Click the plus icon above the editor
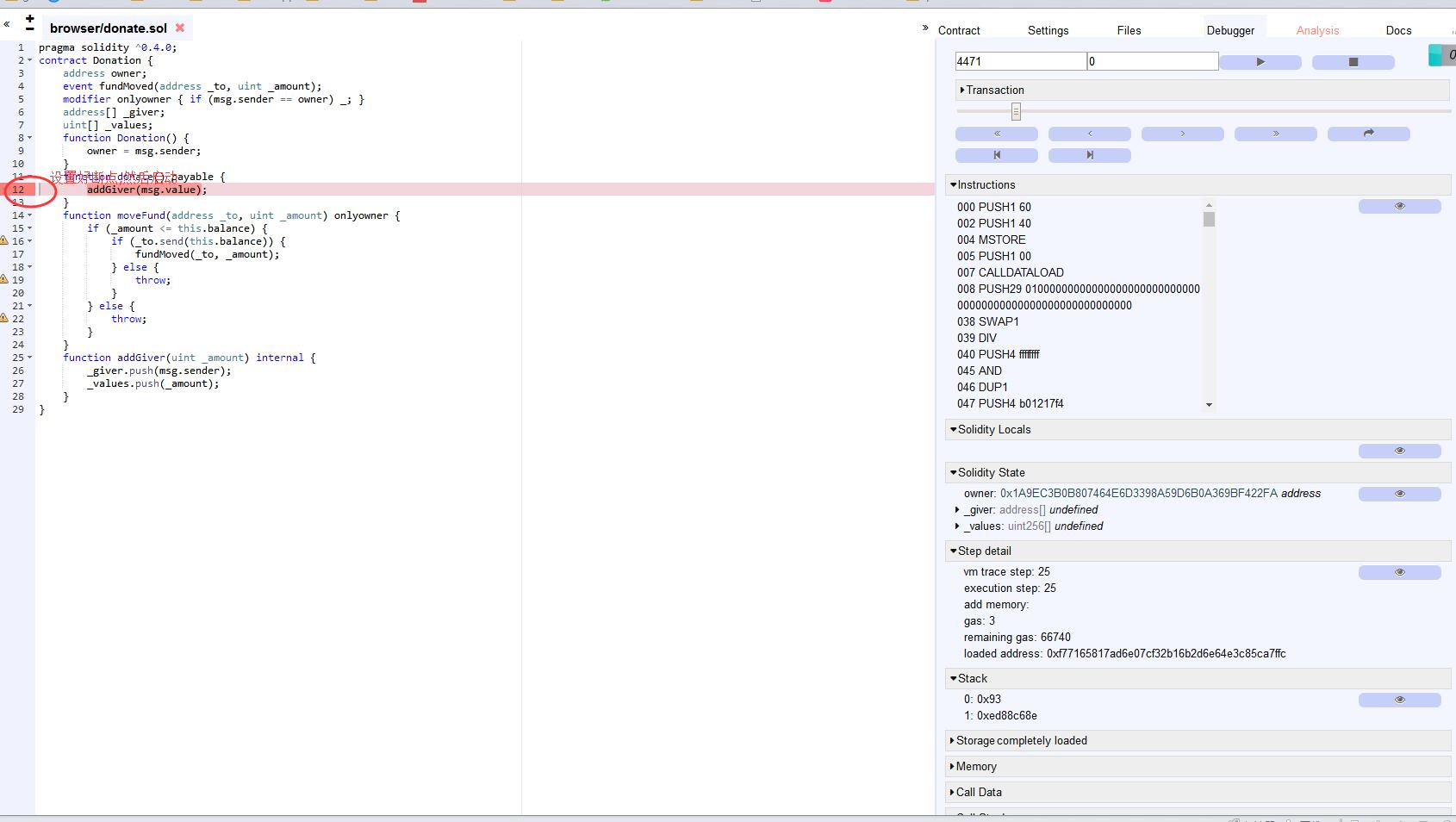The image size is (1456, 822). [x=30, y=18]
